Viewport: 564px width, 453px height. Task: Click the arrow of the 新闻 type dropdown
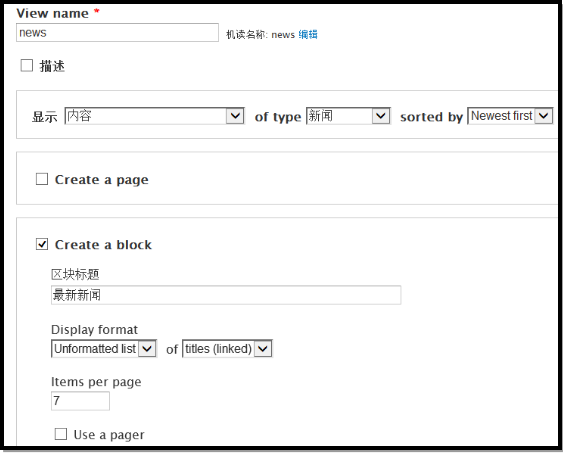coord(381,116)
